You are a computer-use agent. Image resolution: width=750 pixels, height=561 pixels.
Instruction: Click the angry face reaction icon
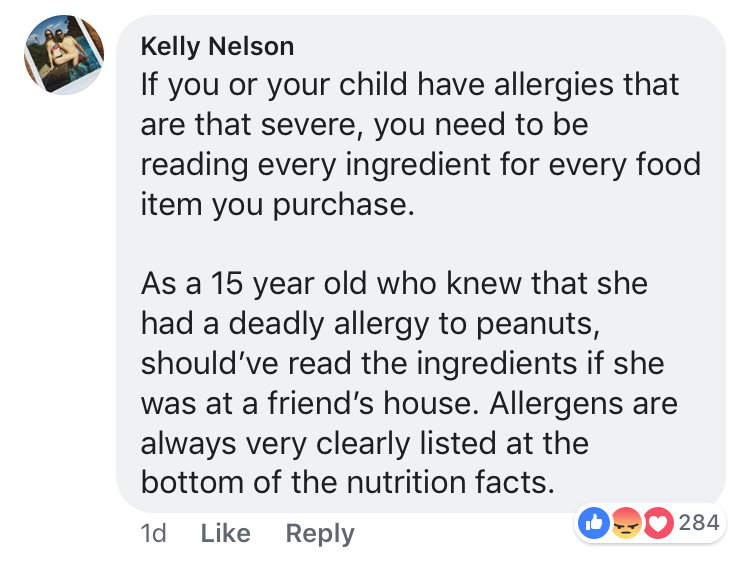click(x=626, y=523)
